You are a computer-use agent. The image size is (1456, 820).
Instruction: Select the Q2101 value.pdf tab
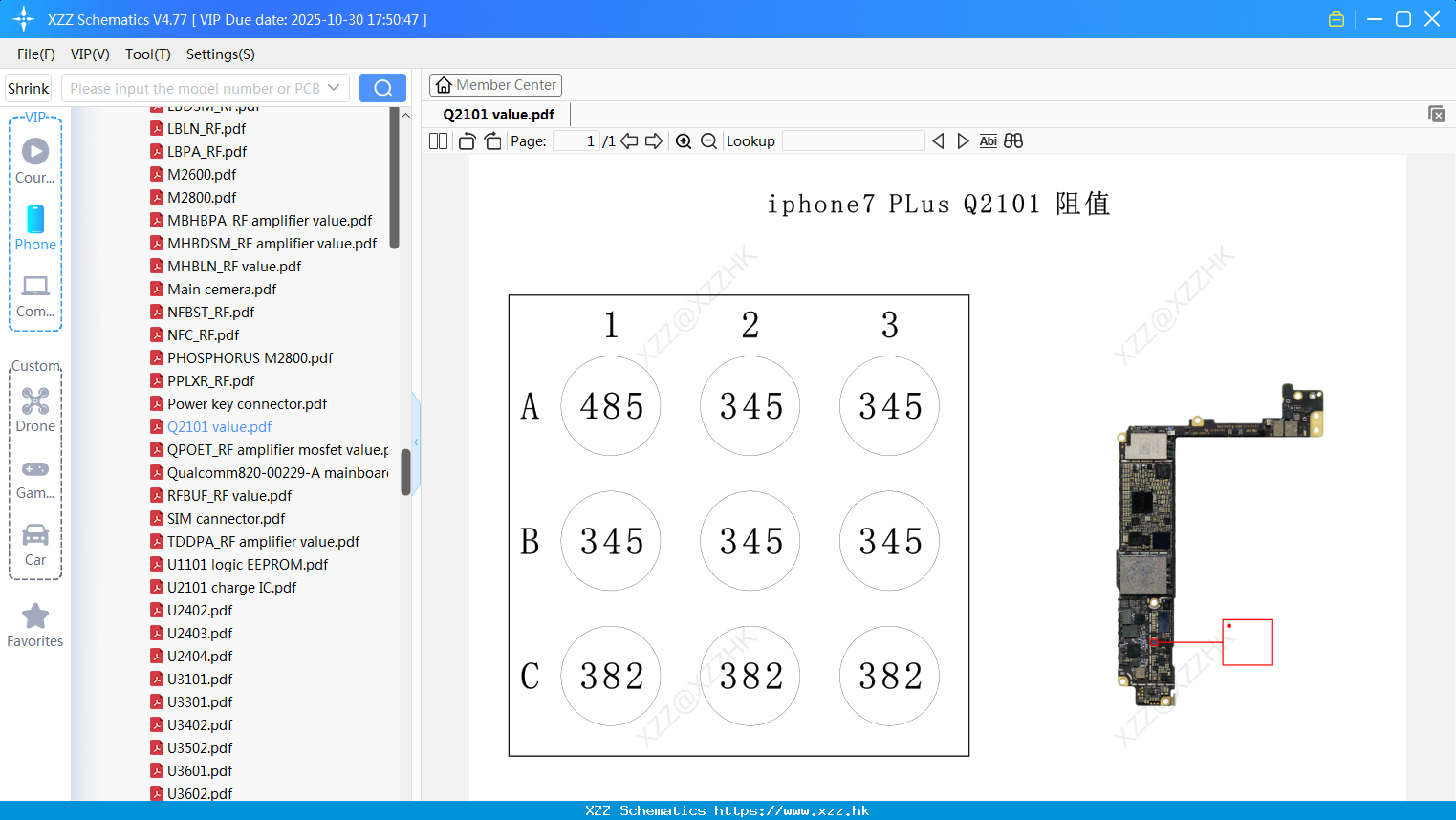coord(498,115)
